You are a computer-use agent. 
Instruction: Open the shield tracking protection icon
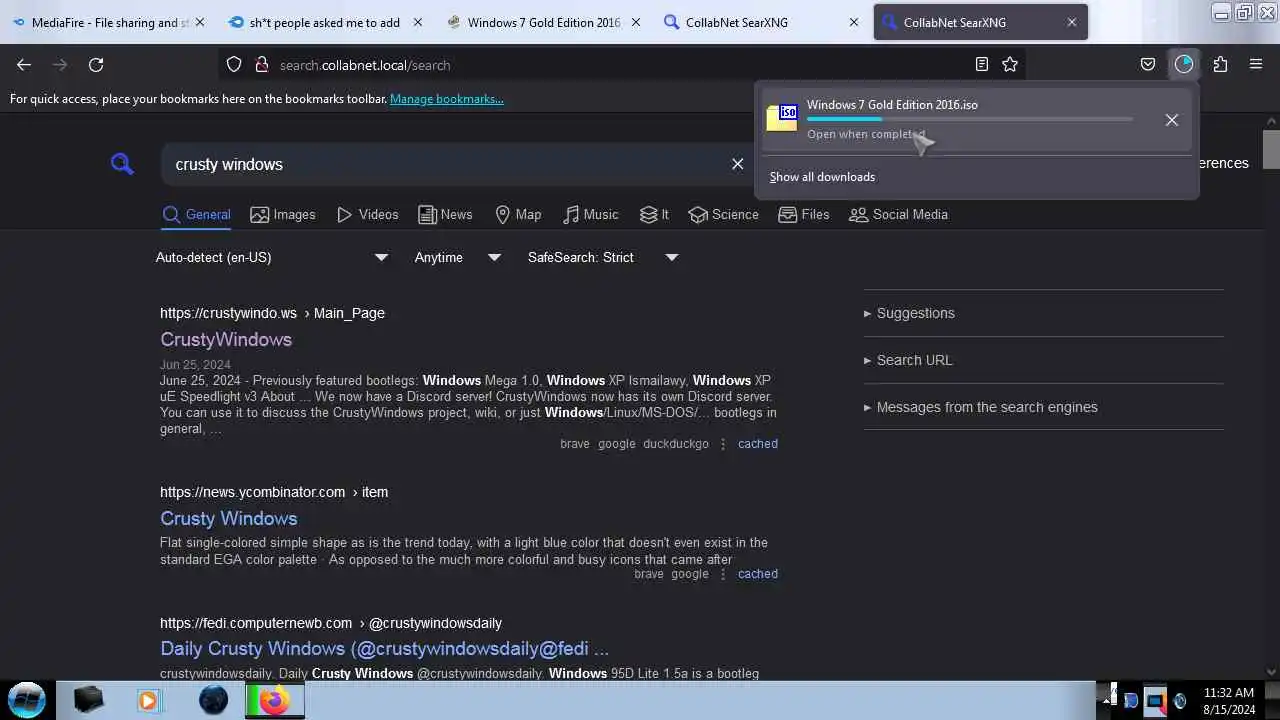click(x=234, y=65)
